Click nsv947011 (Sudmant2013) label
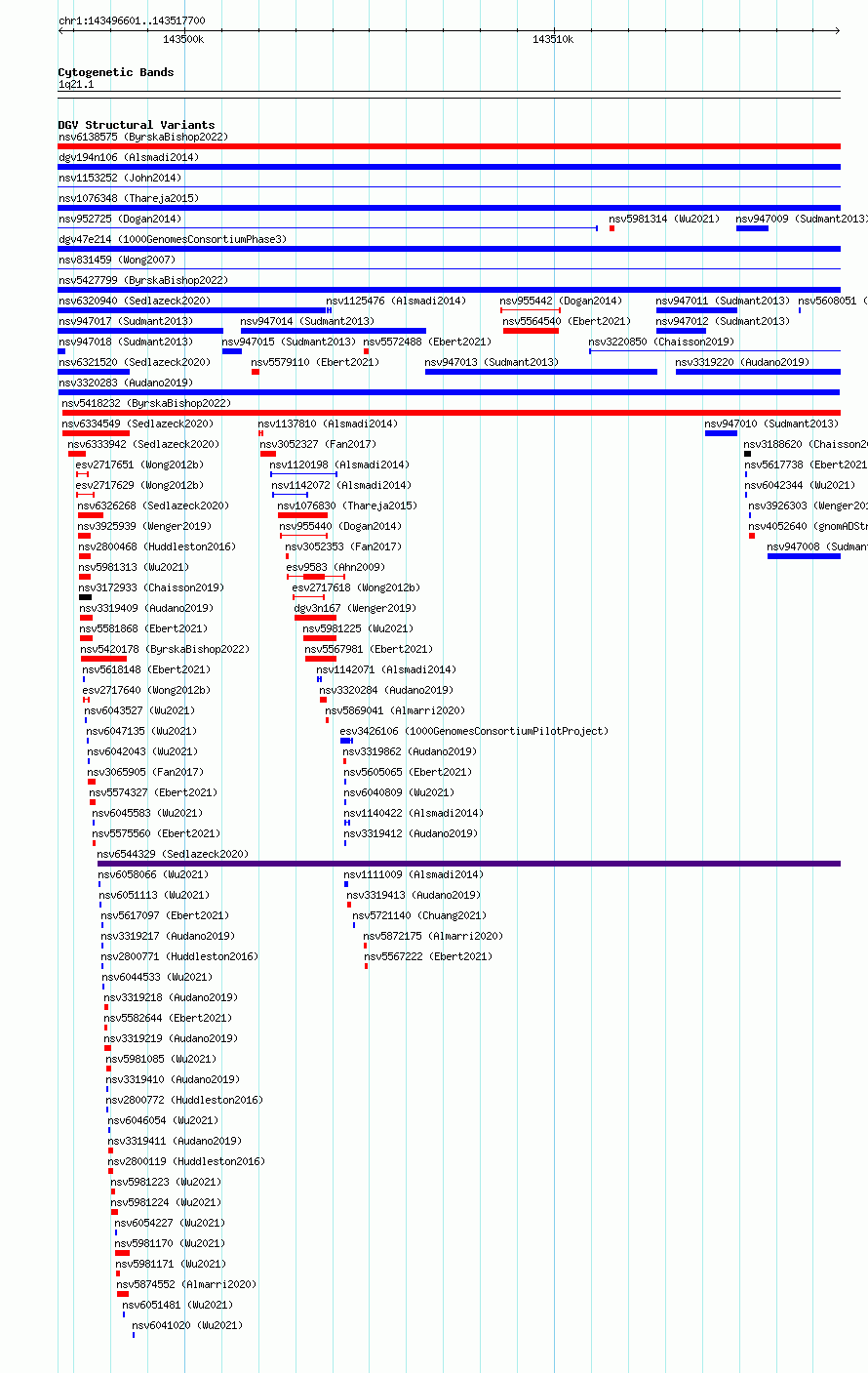The height and width of the screenshot is (1373, 868). point(724,301)
